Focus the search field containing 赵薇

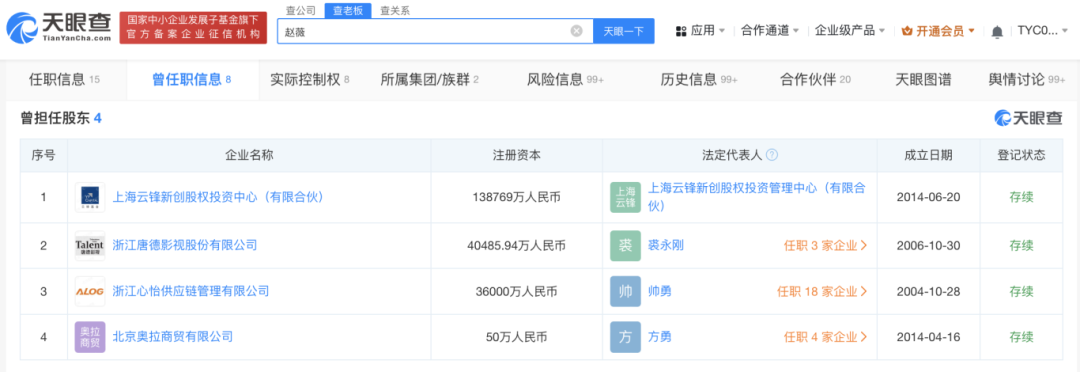[435, 31]
